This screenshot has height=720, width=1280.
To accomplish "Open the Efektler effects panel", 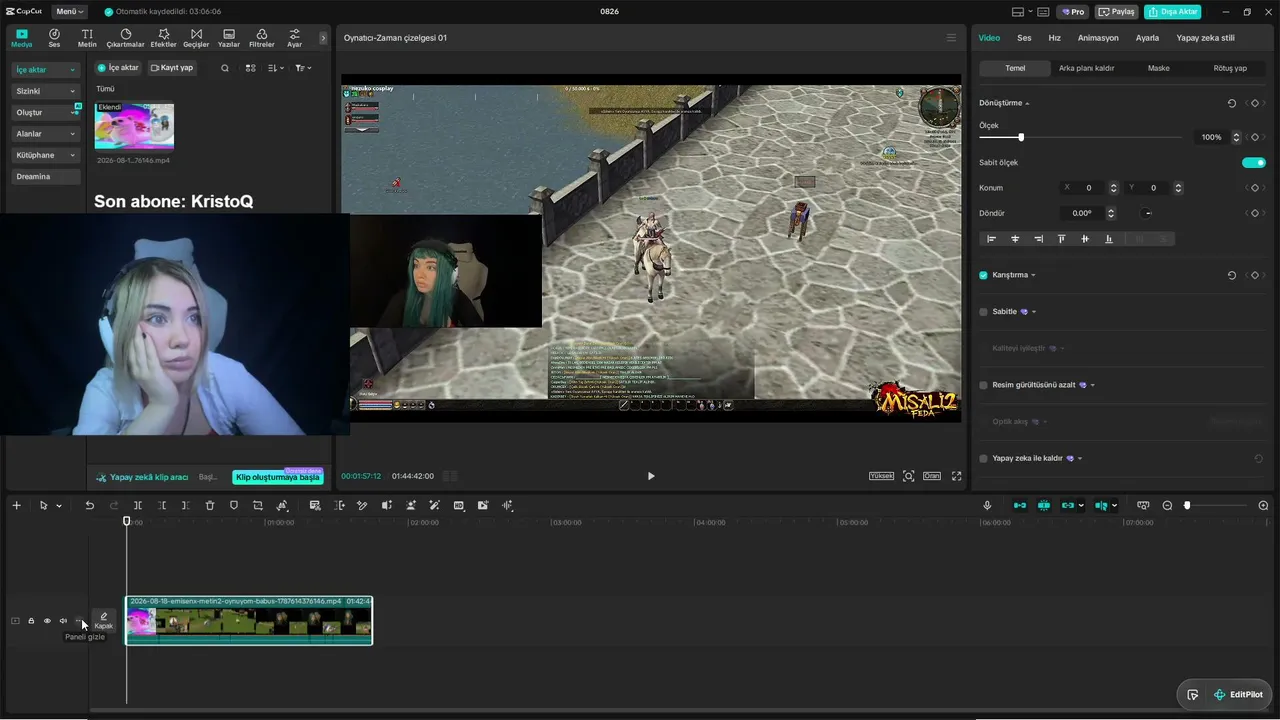I will pos(163,38).
